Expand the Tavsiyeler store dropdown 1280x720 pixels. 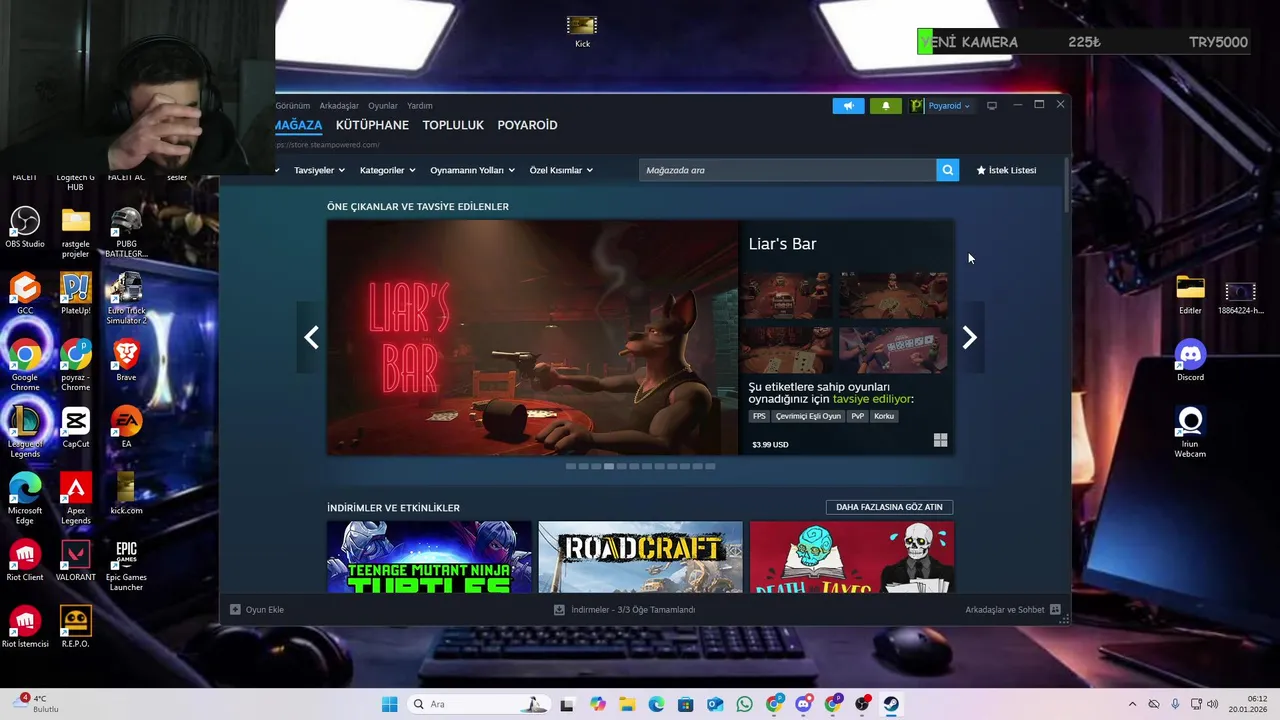coord(318,170)
